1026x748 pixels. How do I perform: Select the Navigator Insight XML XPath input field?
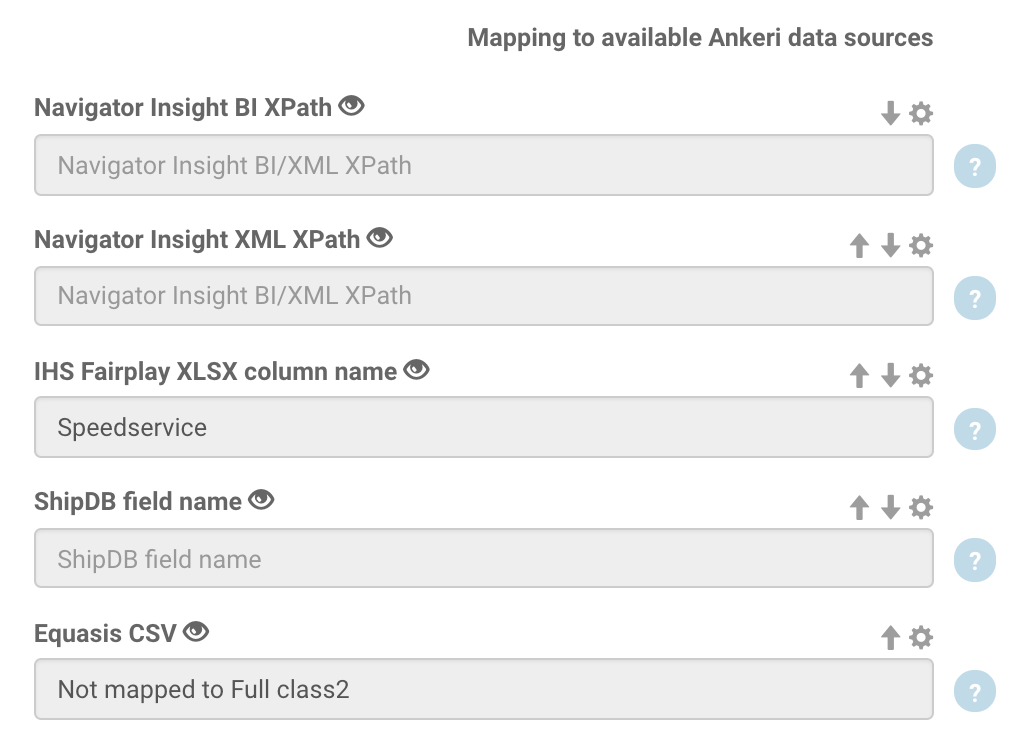[x=484, y=296]
